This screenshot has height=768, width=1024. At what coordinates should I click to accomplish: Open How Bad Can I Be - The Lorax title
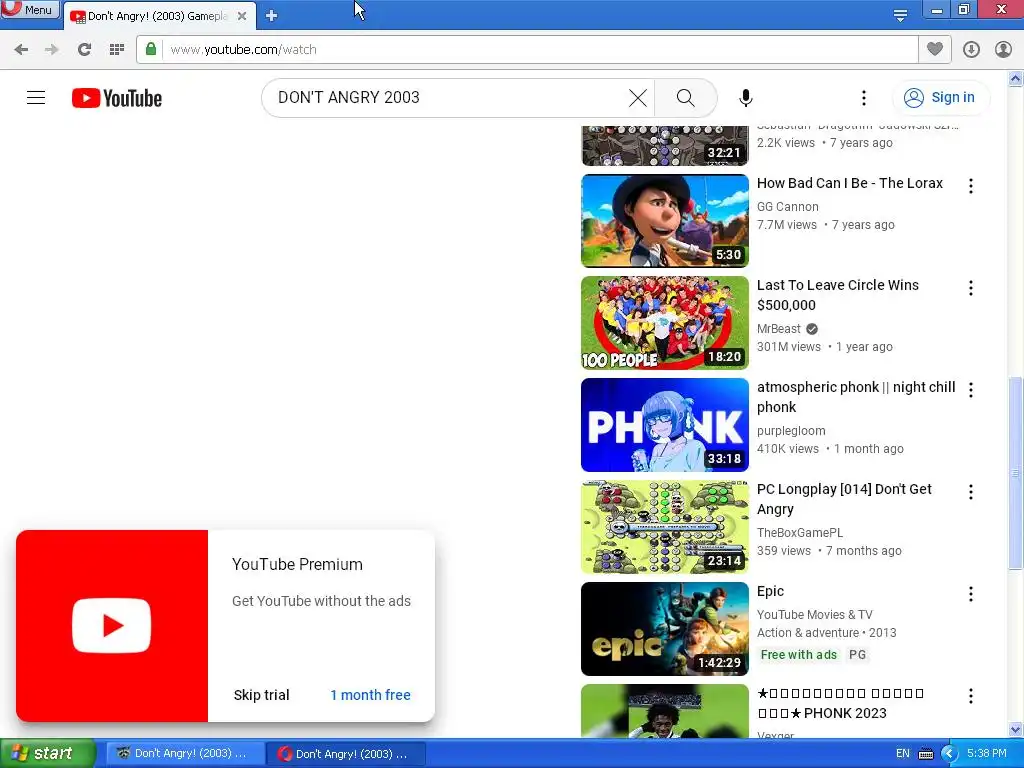tap(850, 184)
